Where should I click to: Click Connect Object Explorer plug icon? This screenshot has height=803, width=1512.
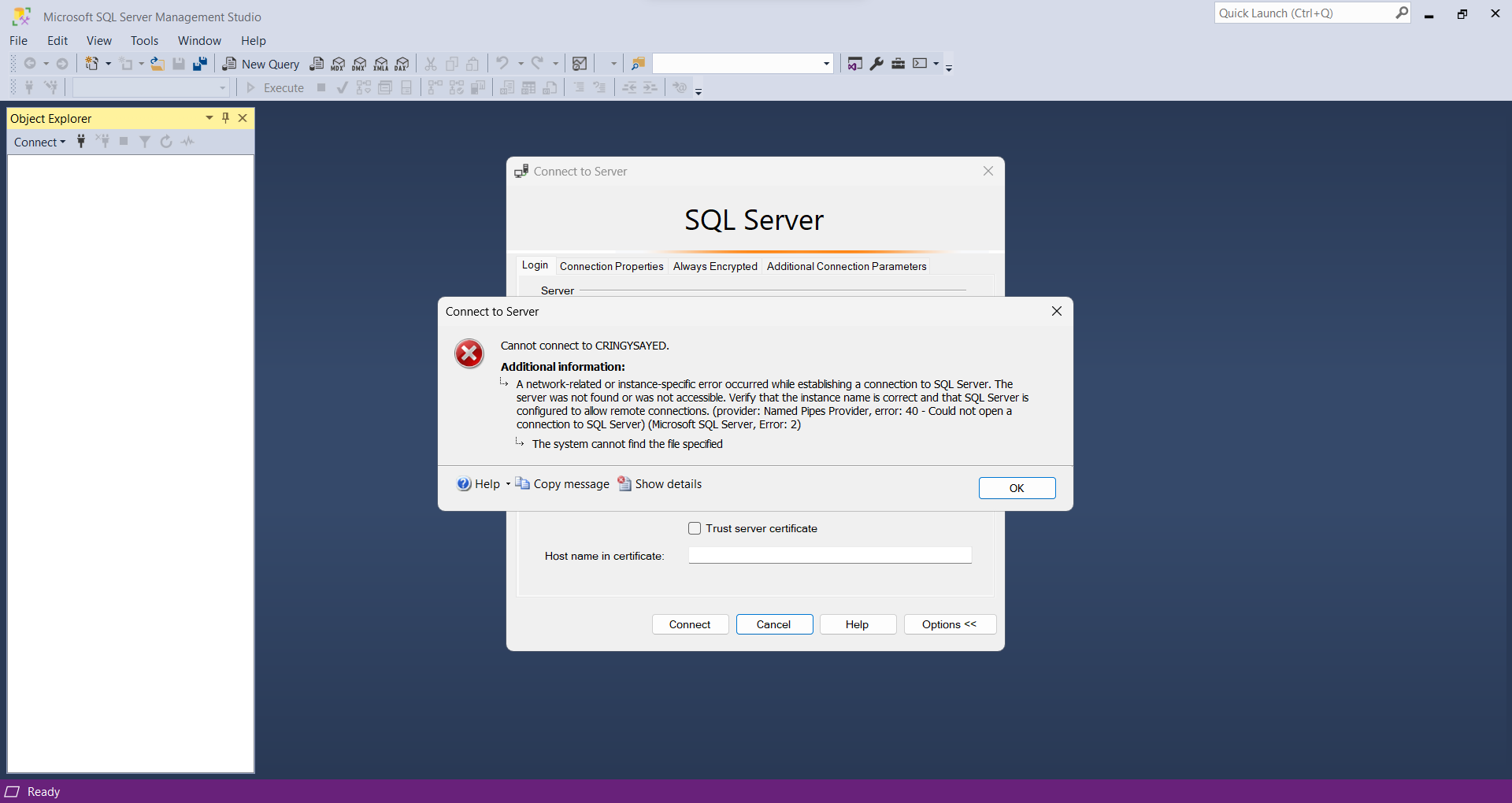click(81, 142)
